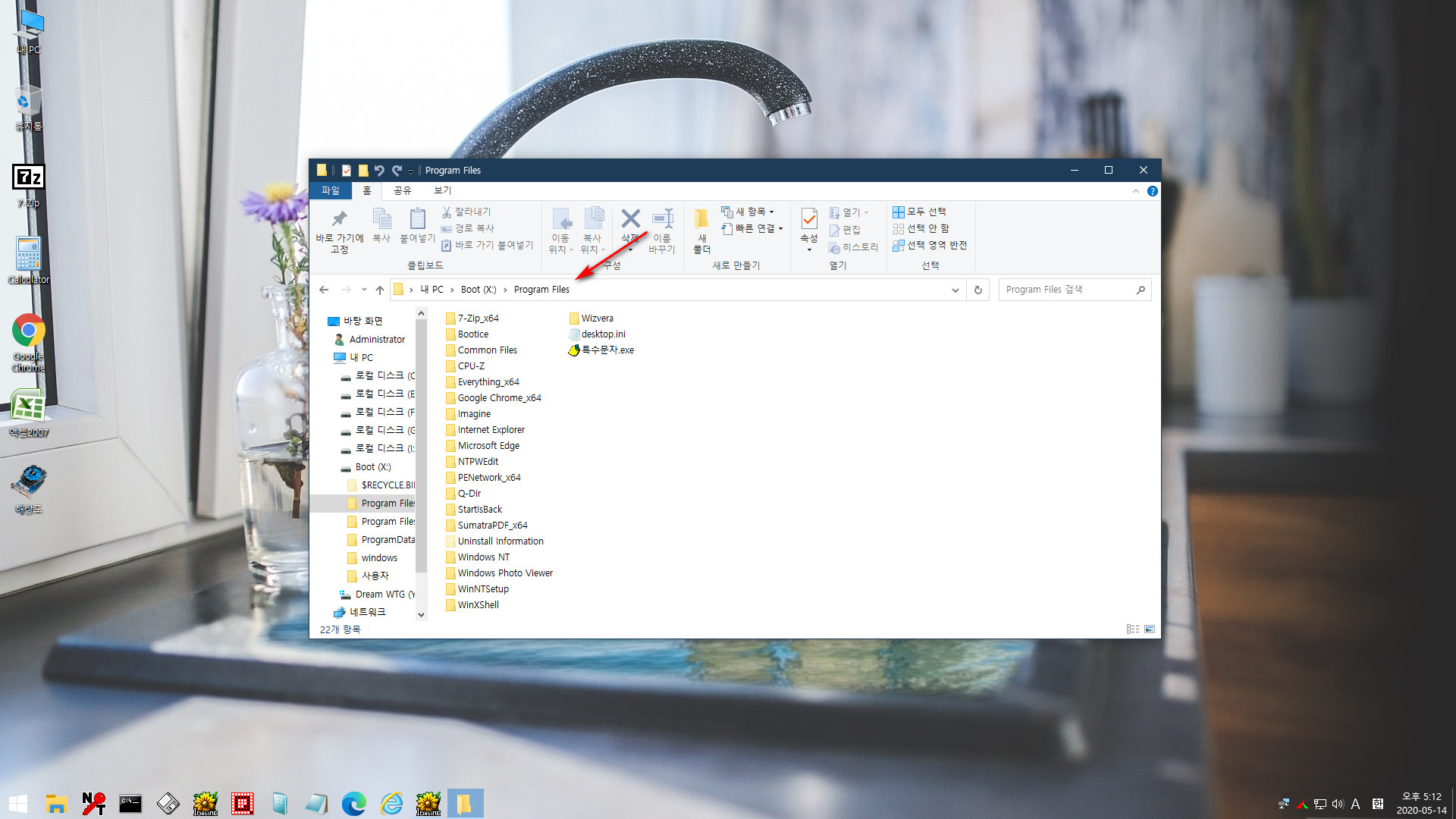Click the Pin to Quick access icon
Viewport: 1456px width, 819px height.
click(x=339, y=219)
